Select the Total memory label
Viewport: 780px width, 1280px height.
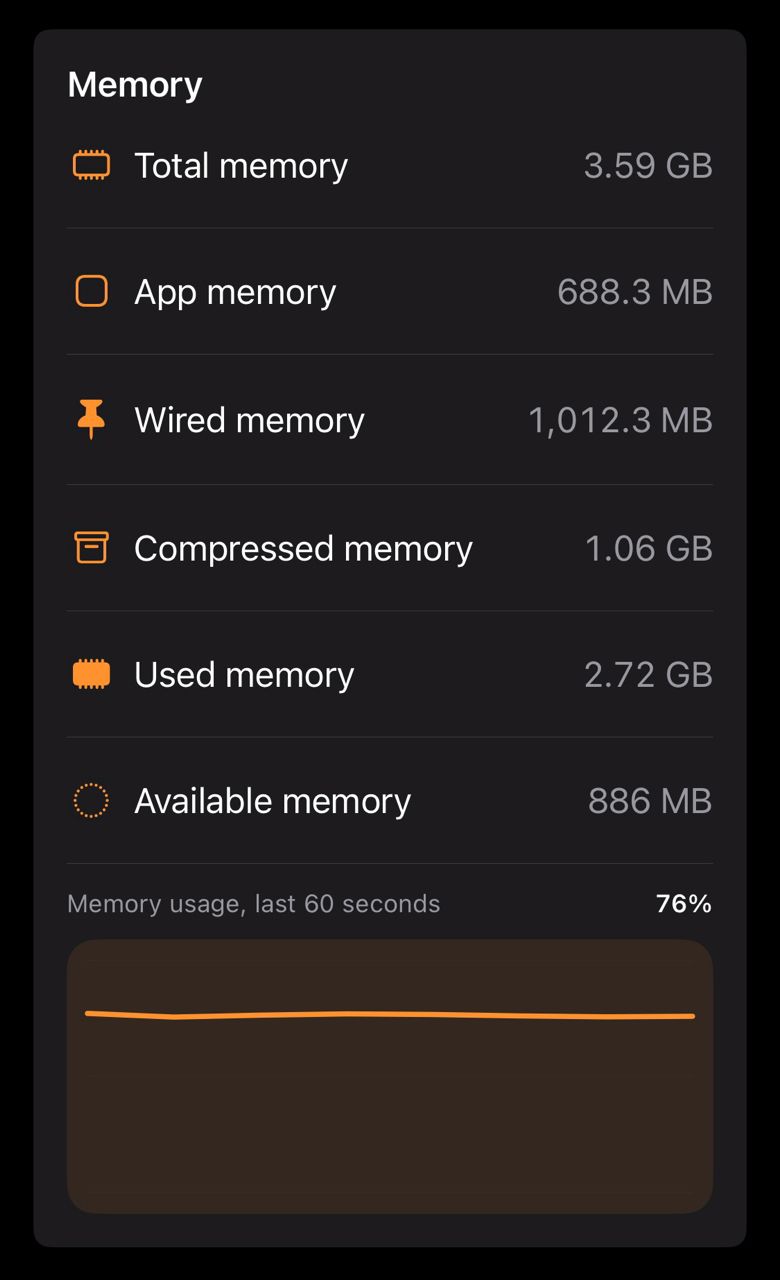[241, 165]
